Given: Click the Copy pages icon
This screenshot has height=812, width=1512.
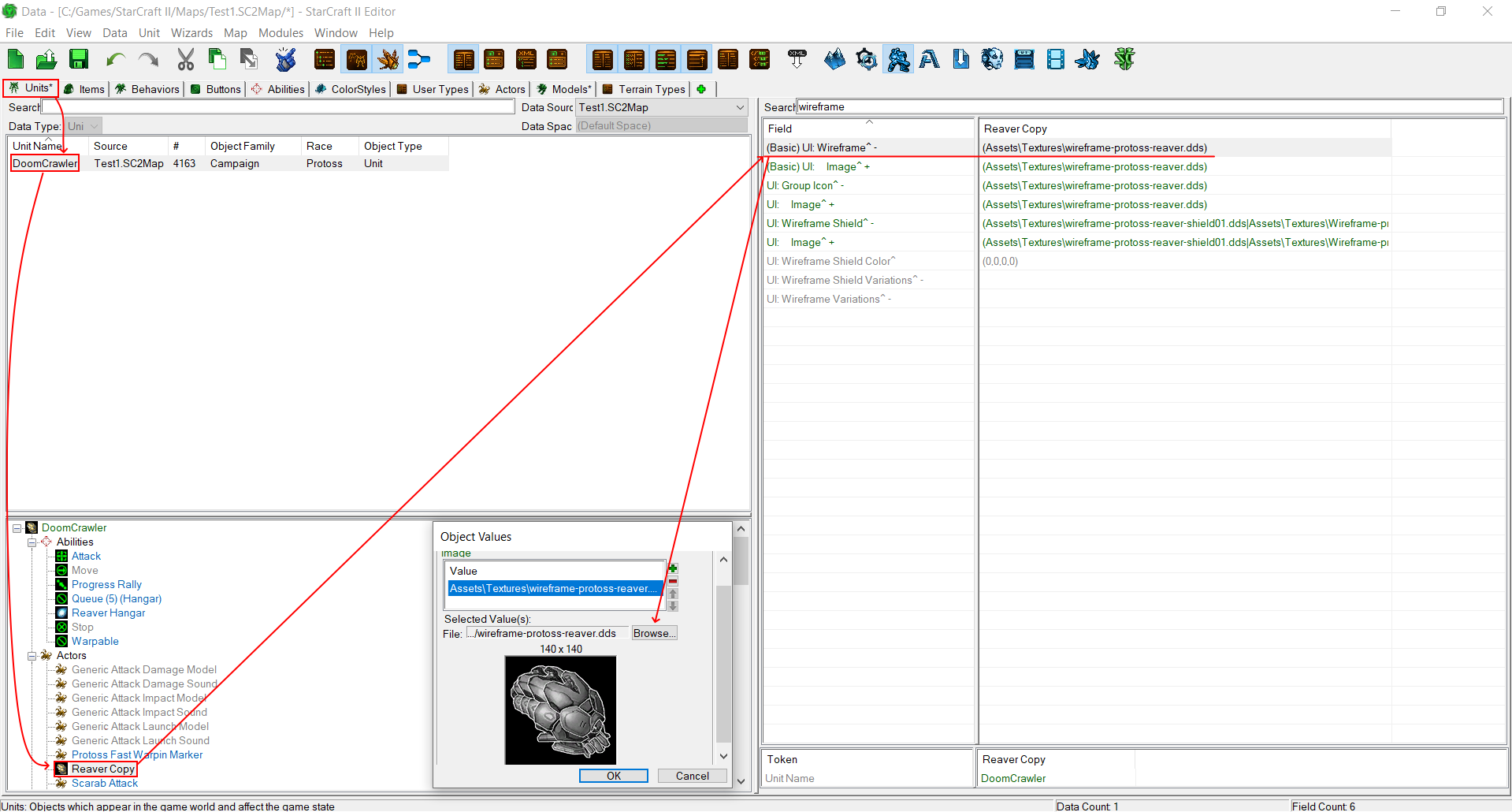Looking at the screenshot, I should 217,59.
